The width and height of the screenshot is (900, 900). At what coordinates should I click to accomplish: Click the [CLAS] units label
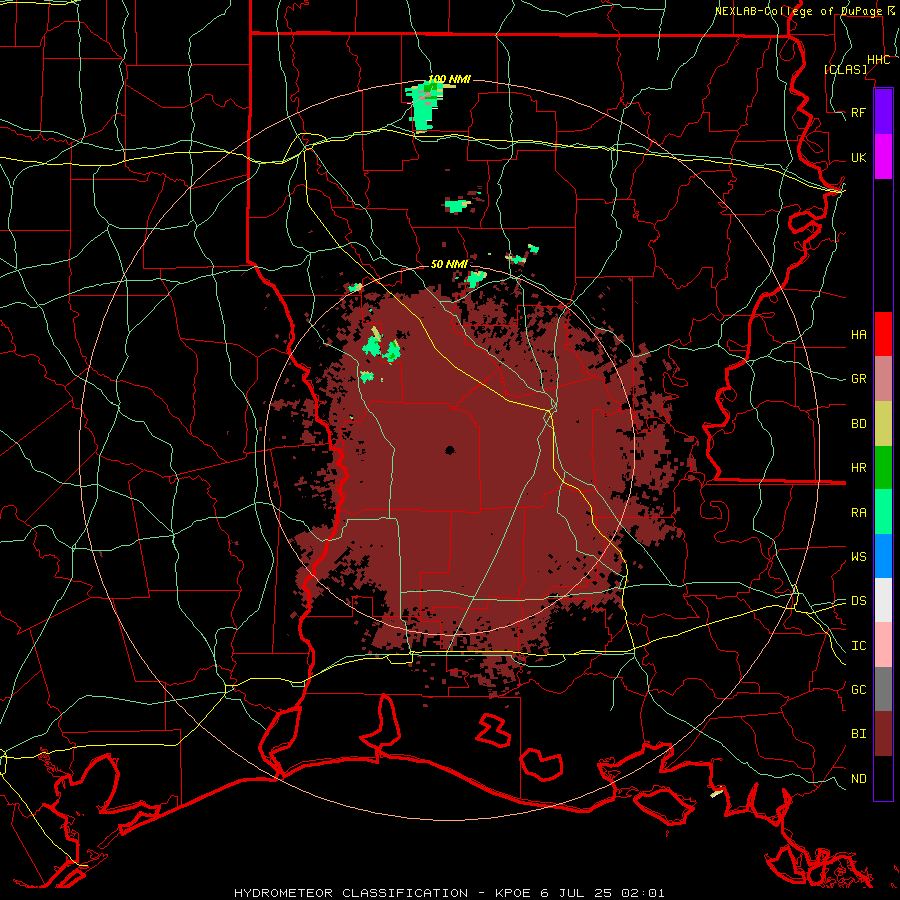[x=845, y=69]
